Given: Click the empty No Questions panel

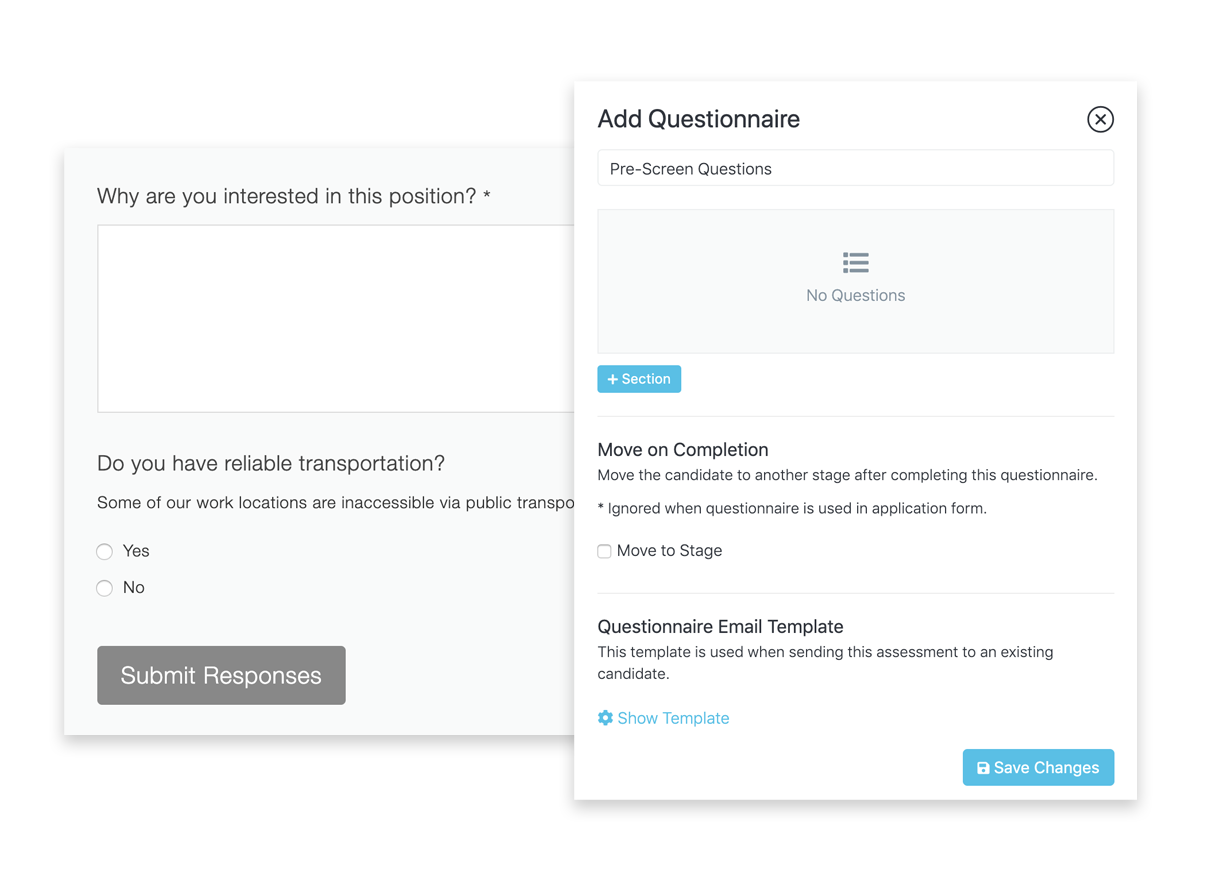Looking at the screenshot, I should [855, 281].
